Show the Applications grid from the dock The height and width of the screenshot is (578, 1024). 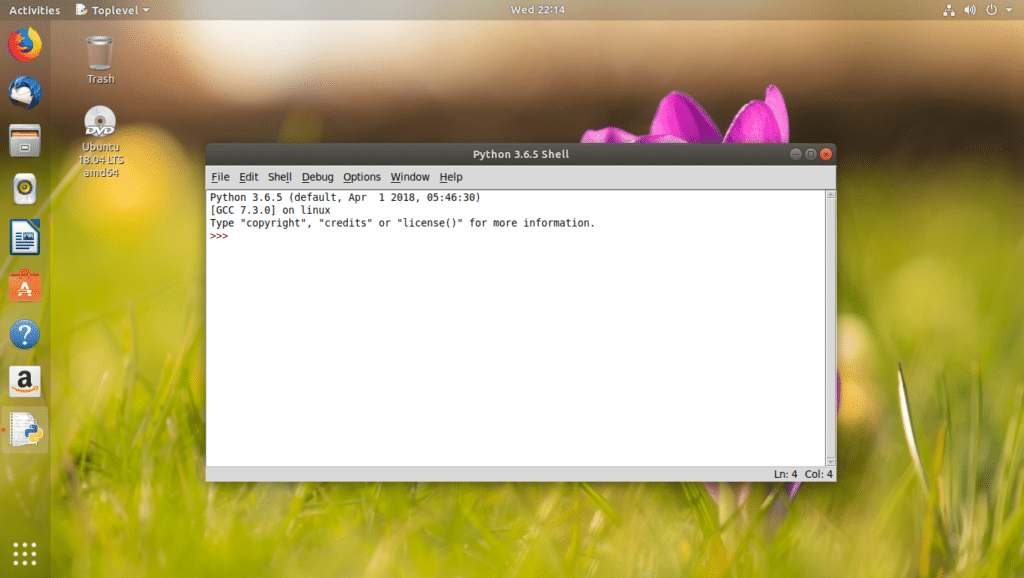click(24, 552)
